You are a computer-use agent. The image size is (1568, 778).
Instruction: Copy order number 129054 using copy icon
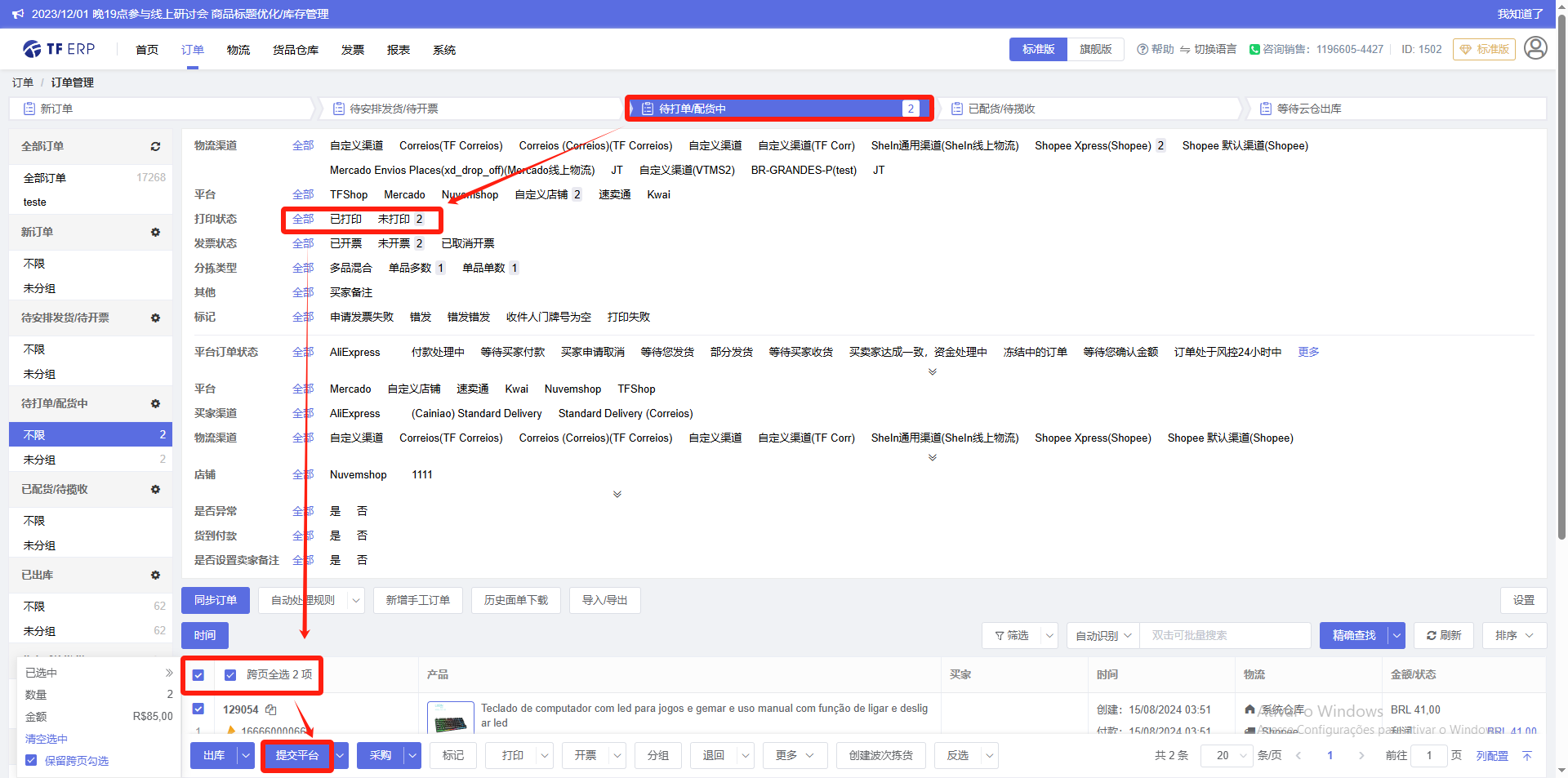pyautogui.click(x=271, y=709)
